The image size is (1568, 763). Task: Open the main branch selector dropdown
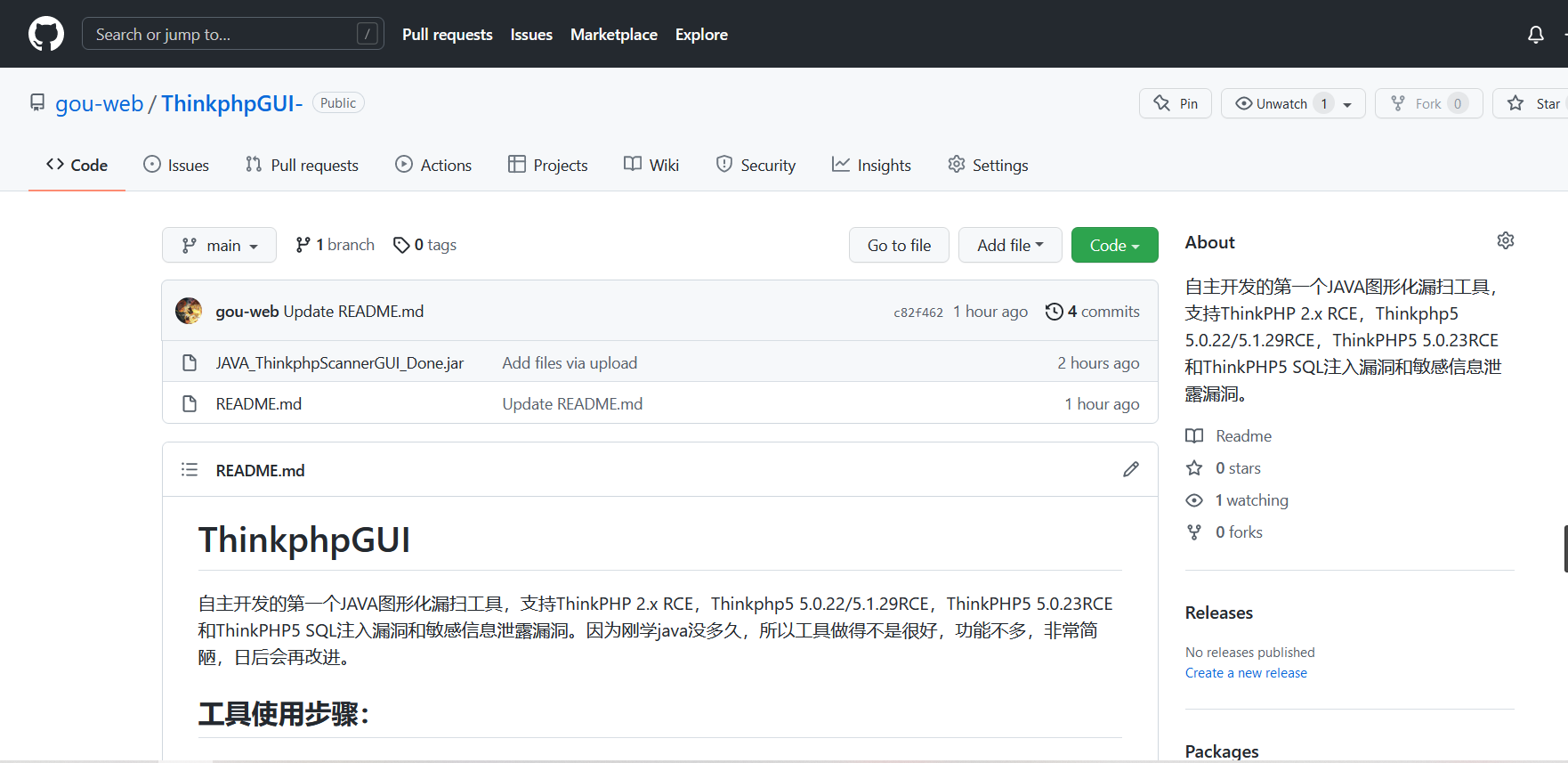219,245
